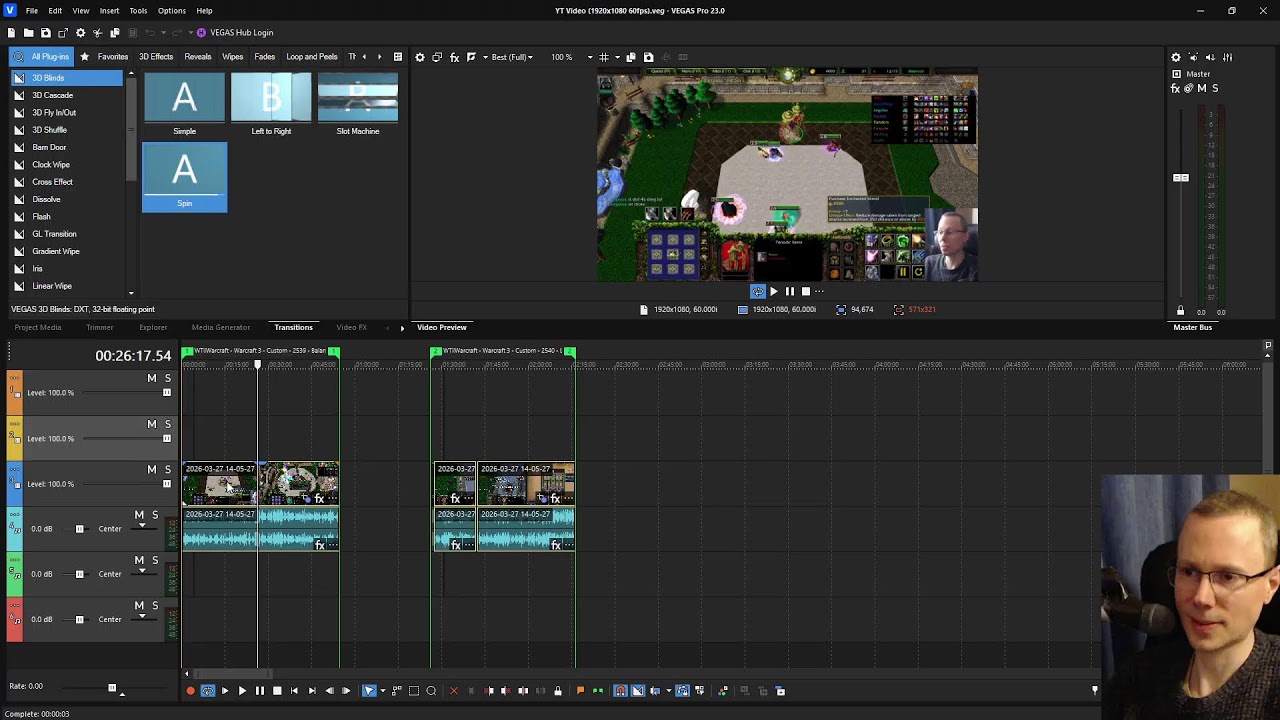Click the Copy icon in main toolbar
Image resolution: width=1280 pixels, height=720 pixels.
(x=114, y=33)
